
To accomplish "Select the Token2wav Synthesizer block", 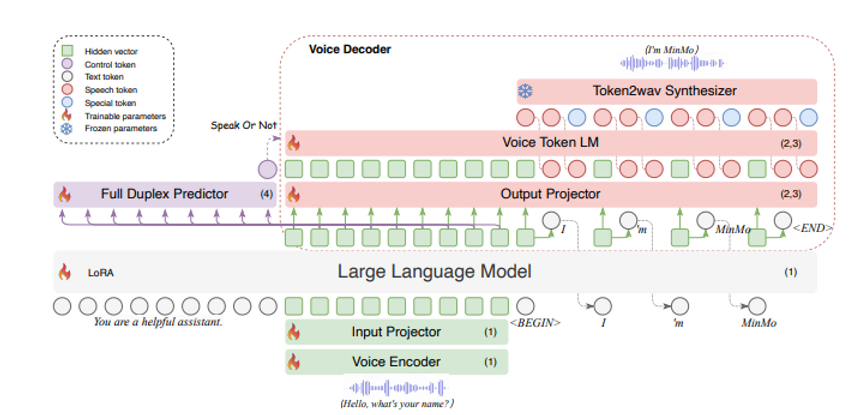I will 667,92.
